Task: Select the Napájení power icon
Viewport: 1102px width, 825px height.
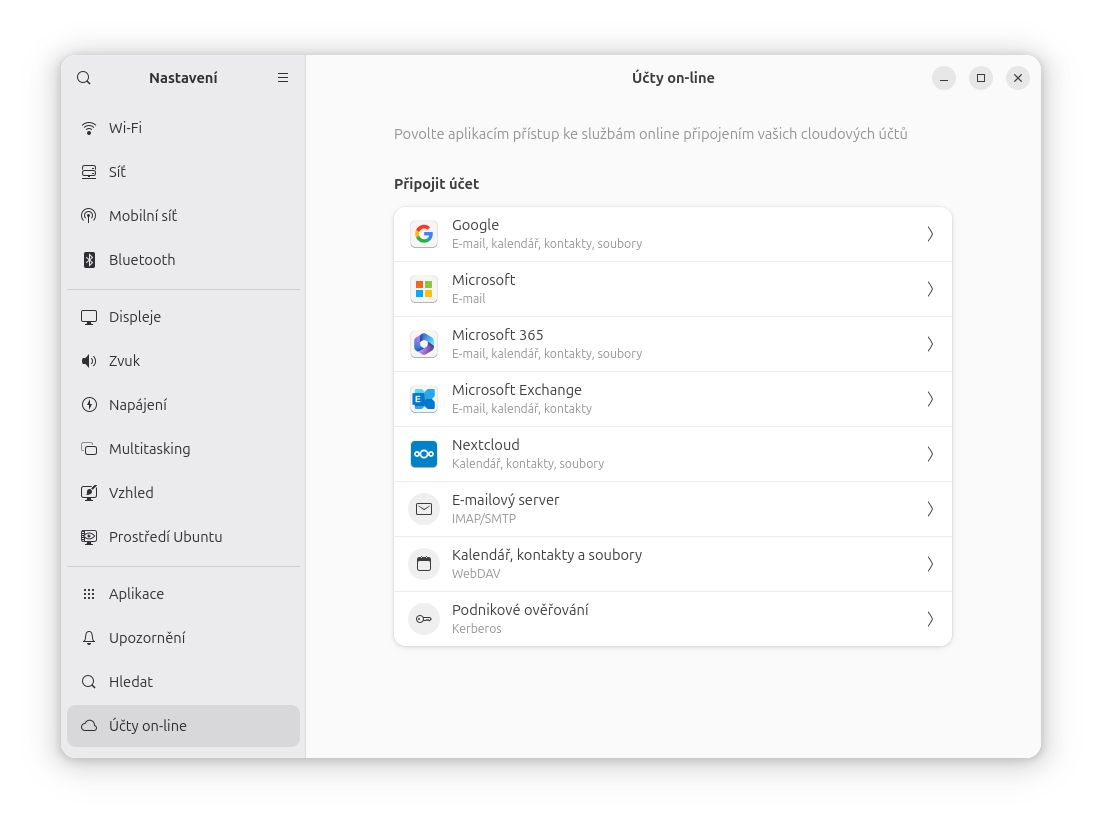Action: pos(89,405)
